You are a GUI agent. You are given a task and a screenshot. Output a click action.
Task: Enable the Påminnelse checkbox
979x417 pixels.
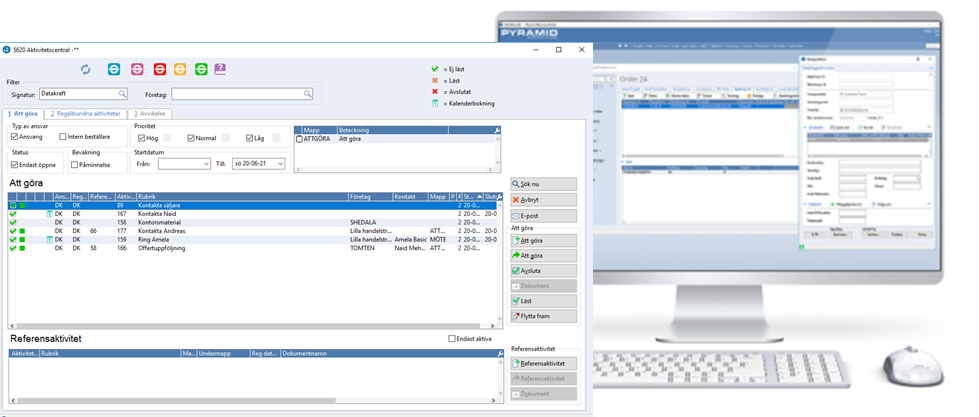(75, 164)
